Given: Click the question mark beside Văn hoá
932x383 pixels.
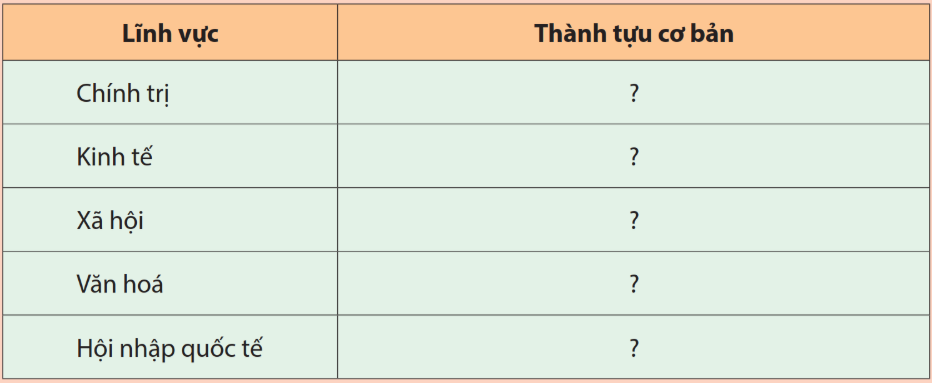Looking at the screenshot, I should [634, 284].
